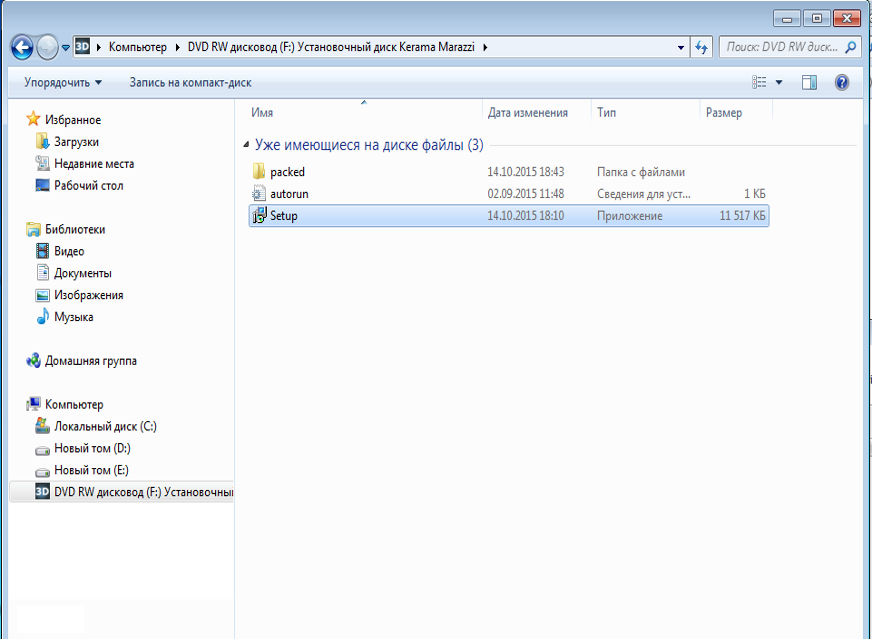The image size is (872, 639).
Task: Select the packed folder
Action: 286,172
